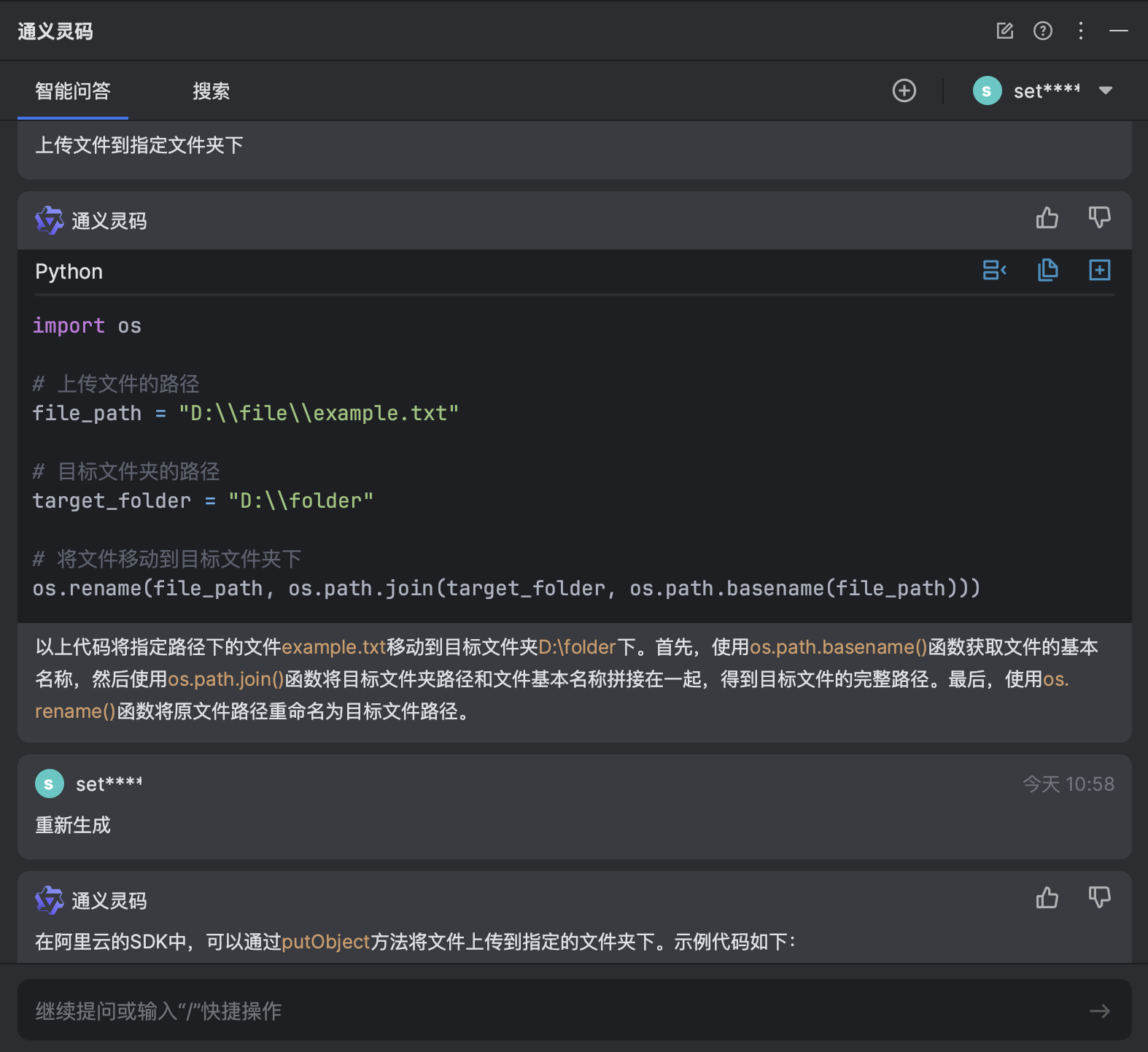The width and height of the screenshot is (1148, 1052).
Task: Click the 通义灵码 logo of the putObject answer
Action: coord(50,900)
